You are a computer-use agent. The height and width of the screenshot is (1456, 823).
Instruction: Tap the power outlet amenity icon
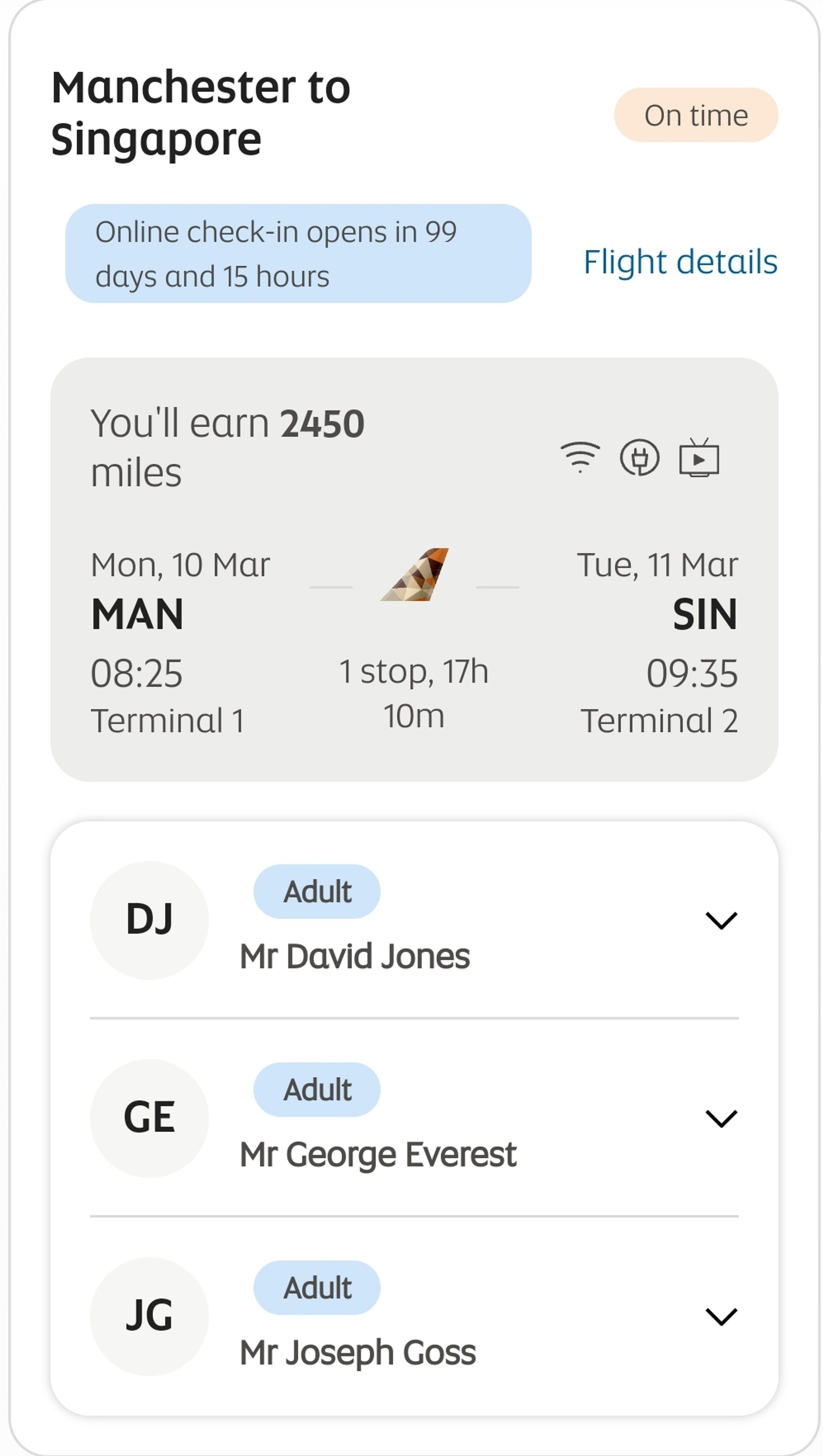click(x=639, y=457)
